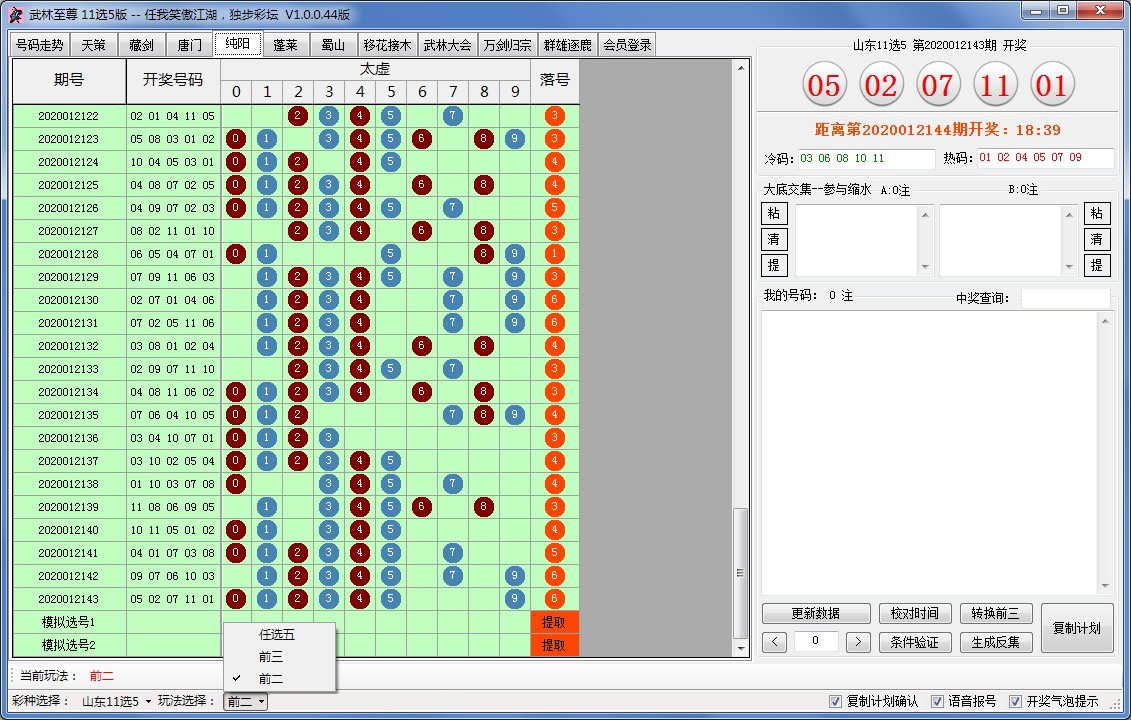Image resolution: width=1131 pixels, height=720 pixels.
Task: Switch to the 号码走势 tab
Action: click(x=41, y=44)
